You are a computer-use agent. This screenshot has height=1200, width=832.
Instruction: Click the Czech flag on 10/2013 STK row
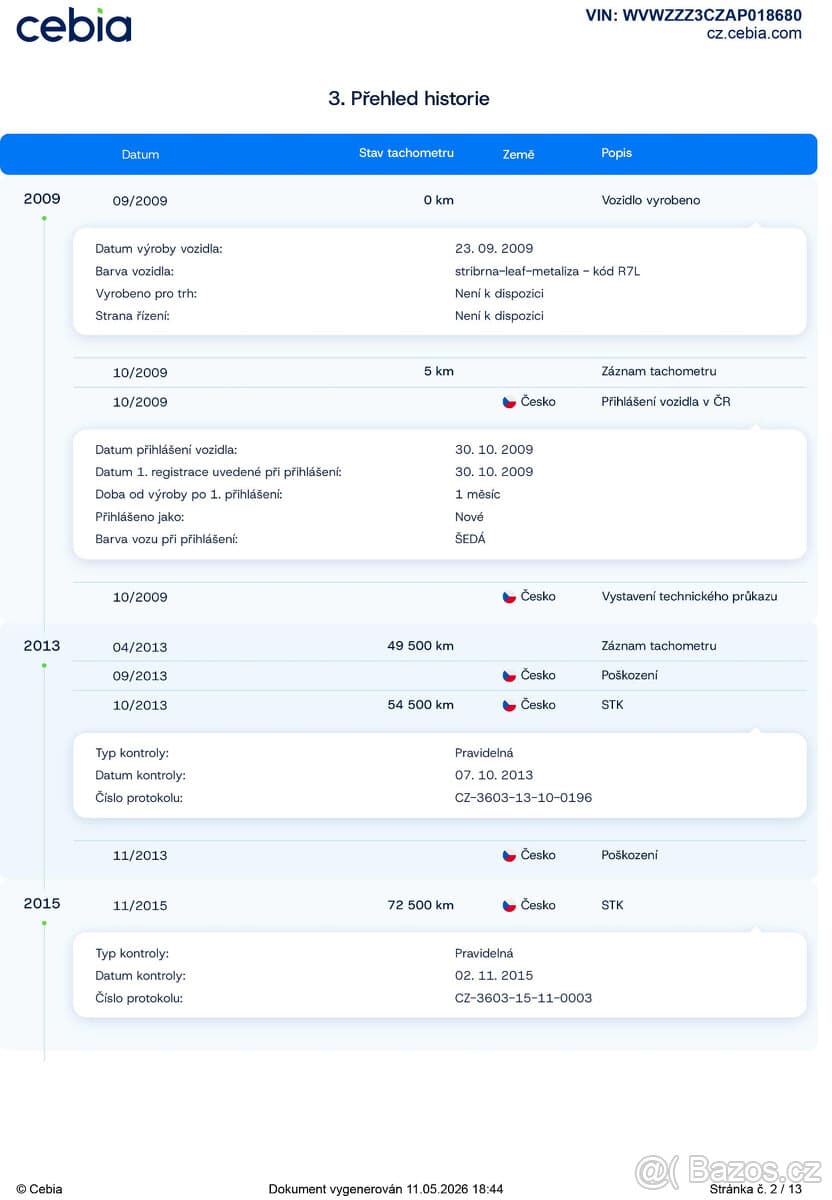point(509,705)
